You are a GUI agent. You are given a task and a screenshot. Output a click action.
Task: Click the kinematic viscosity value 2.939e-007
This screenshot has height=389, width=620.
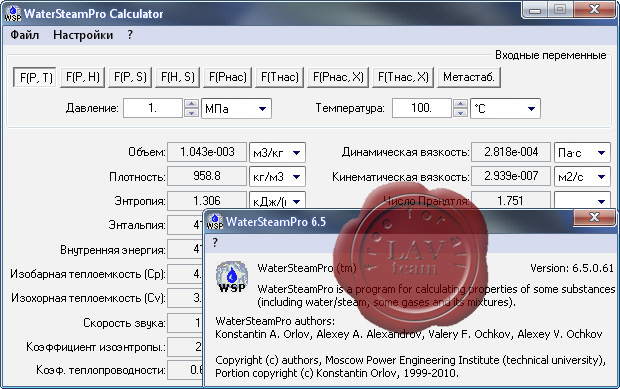pyautogui.click(x=511, y=176)
